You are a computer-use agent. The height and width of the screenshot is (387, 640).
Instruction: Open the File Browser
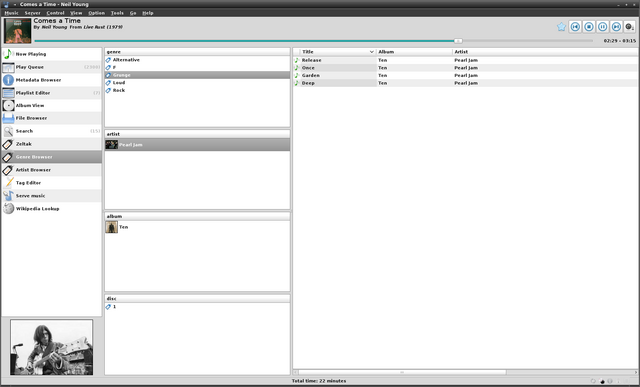tap(51, 118)
